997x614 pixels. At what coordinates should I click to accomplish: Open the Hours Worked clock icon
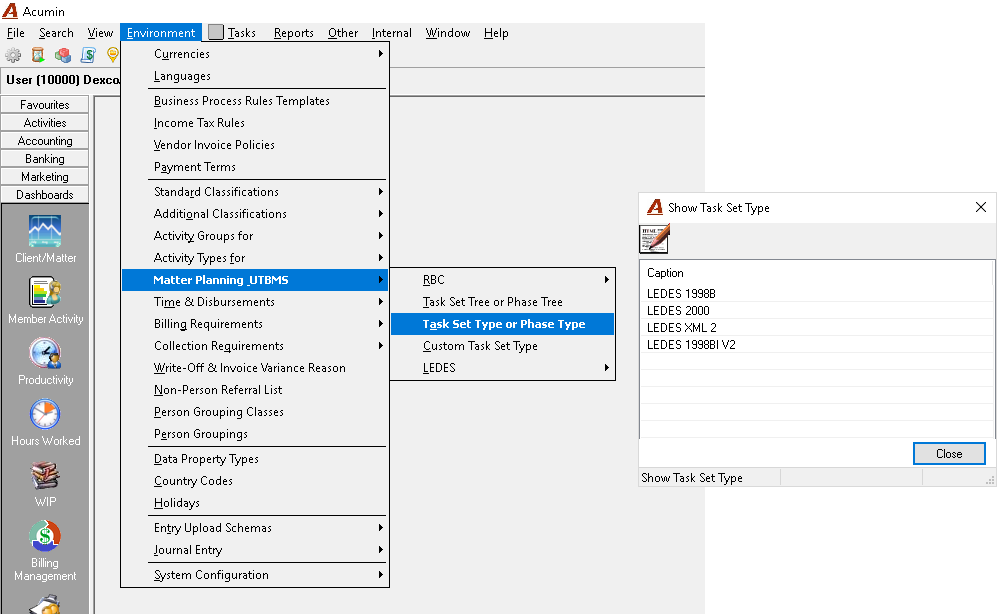click(45, 414)
